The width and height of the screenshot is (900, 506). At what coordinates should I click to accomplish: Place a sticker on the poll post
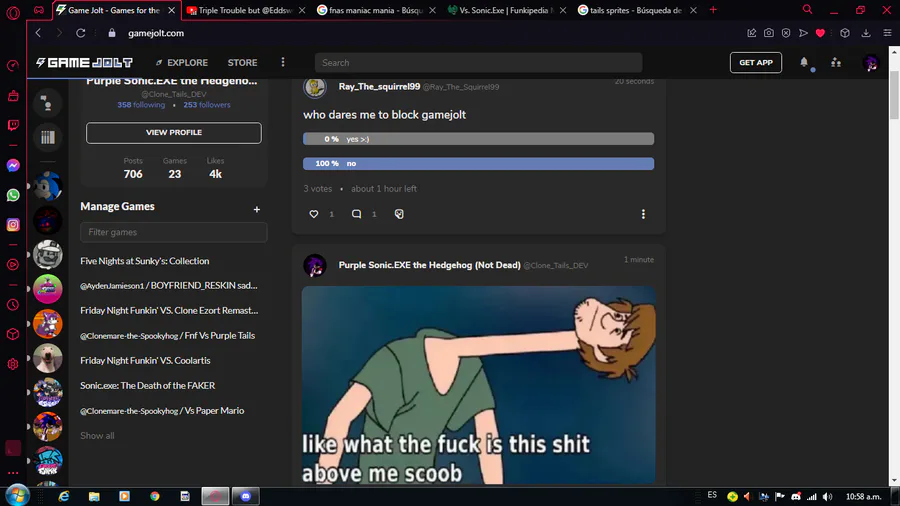(399, 214)
